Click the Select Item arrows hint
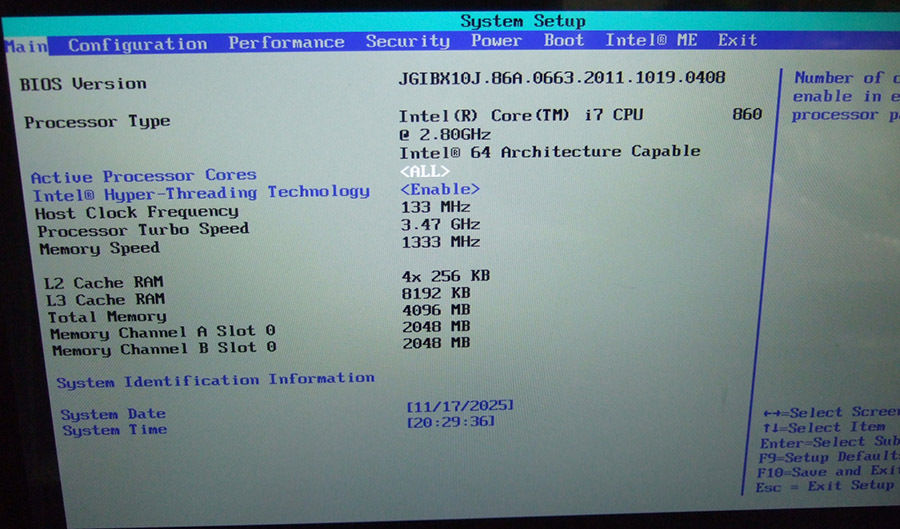Image resolution: width=900 pixels, height=529 pixels. [824, 427]
